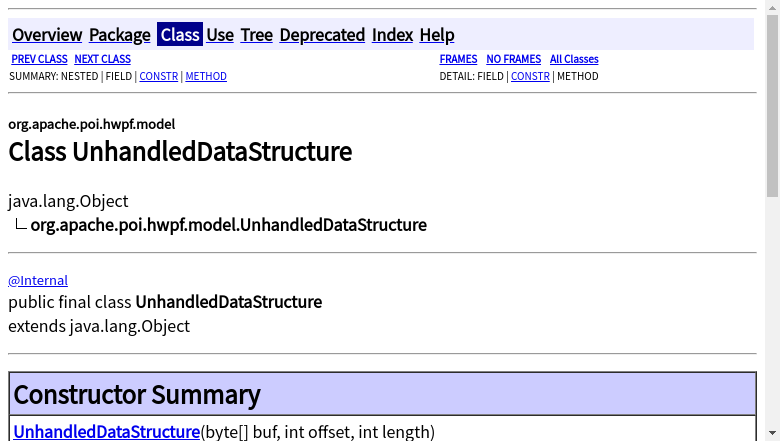Jump to CONSTR in the detail row
The image size is (780, 441).
click(x=530, y=76)
